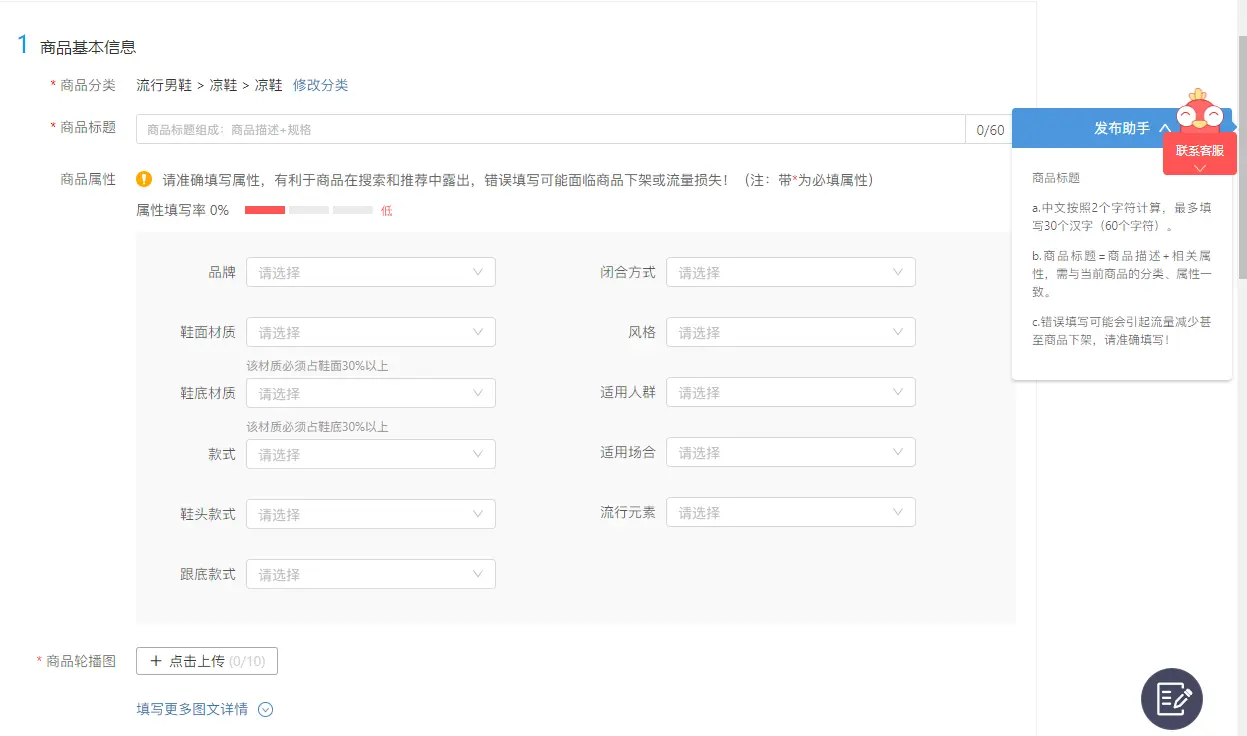Viewport: 1247px width, 736px height.
Task: Click the mascot bird icon on assistant panel
Action: point(1199,111)
